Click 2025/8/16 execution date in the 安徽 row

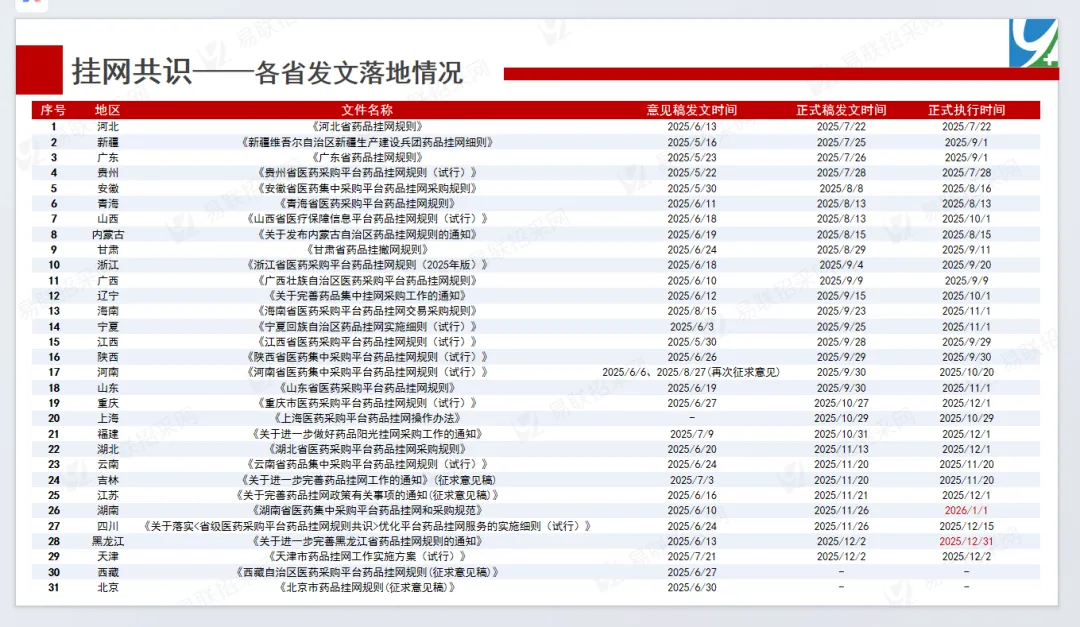[966, 188]
